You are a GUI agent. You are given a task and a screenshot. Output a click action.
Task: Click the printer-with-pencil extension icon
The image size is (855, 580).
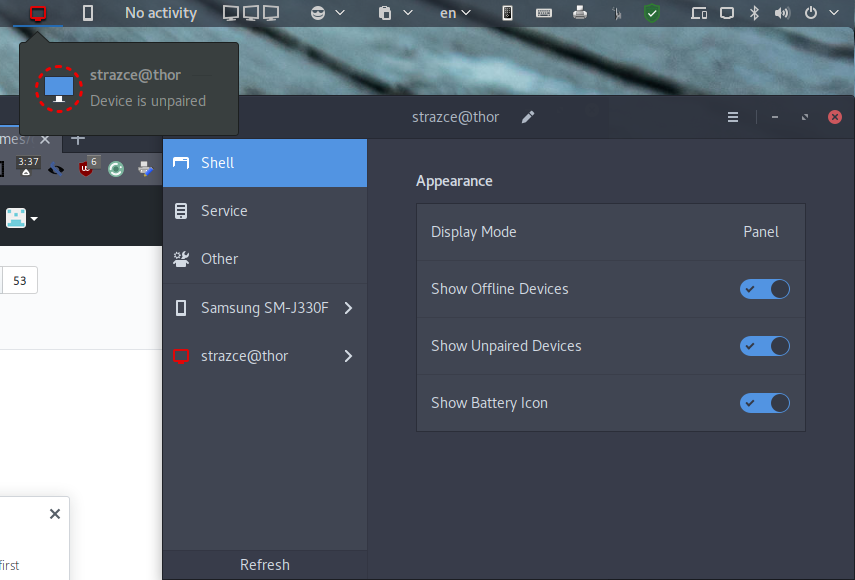145,169
